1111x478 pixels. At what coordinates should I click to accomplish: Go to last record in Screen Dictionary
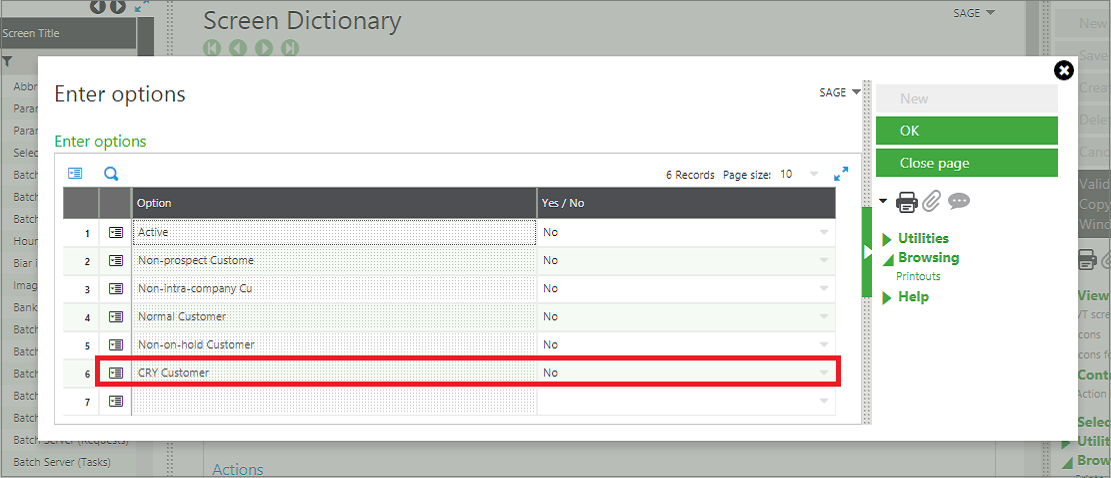(289, 48)
